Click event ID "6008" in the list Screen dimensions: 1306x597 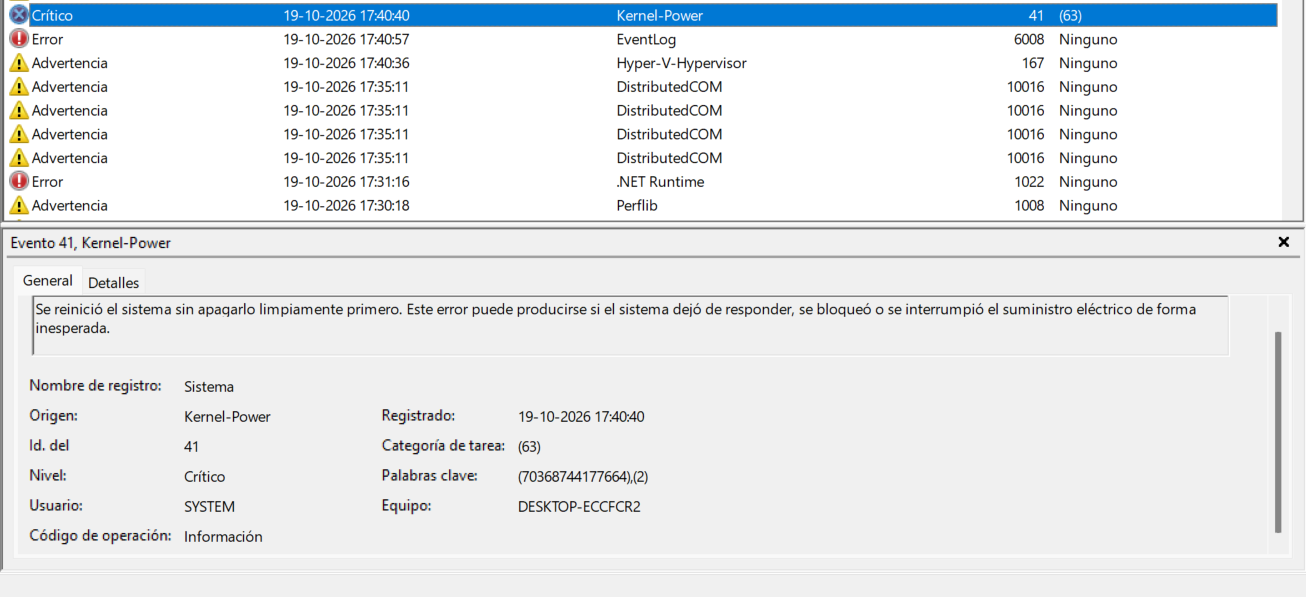(x=1029, y=39)
